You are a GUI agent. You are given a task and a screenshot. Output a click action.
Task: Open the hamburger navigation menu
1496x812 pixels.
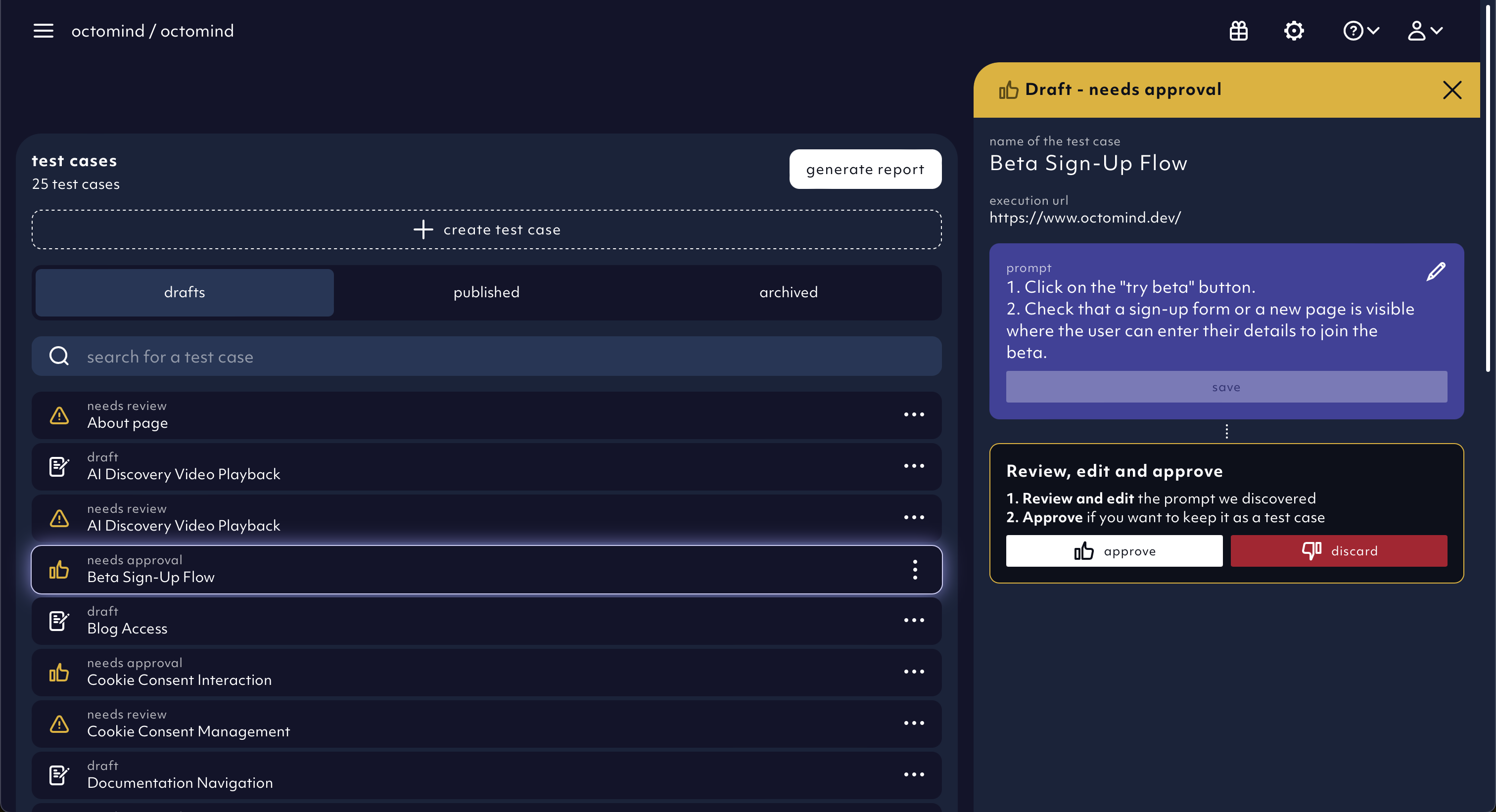pos(44,31)
